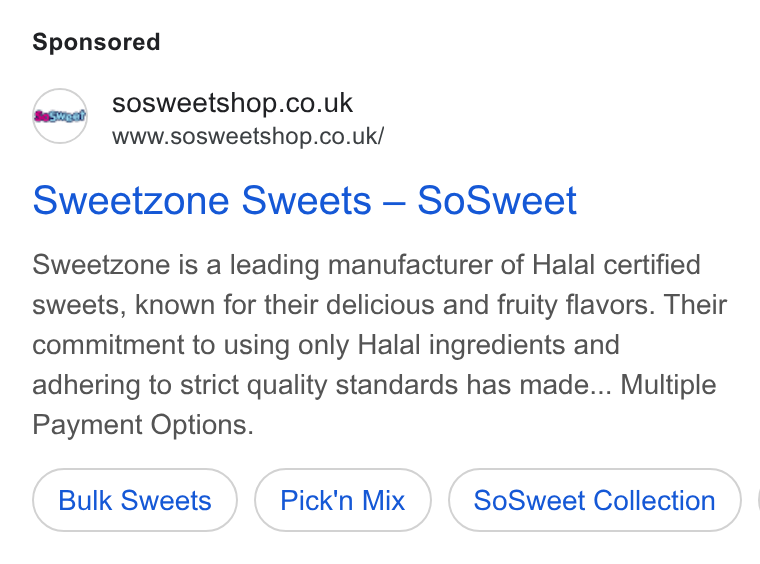Viewport: 760px width, 564px height.
Task: Click the Halal certified phrase in description
Action: pos(616,265)
